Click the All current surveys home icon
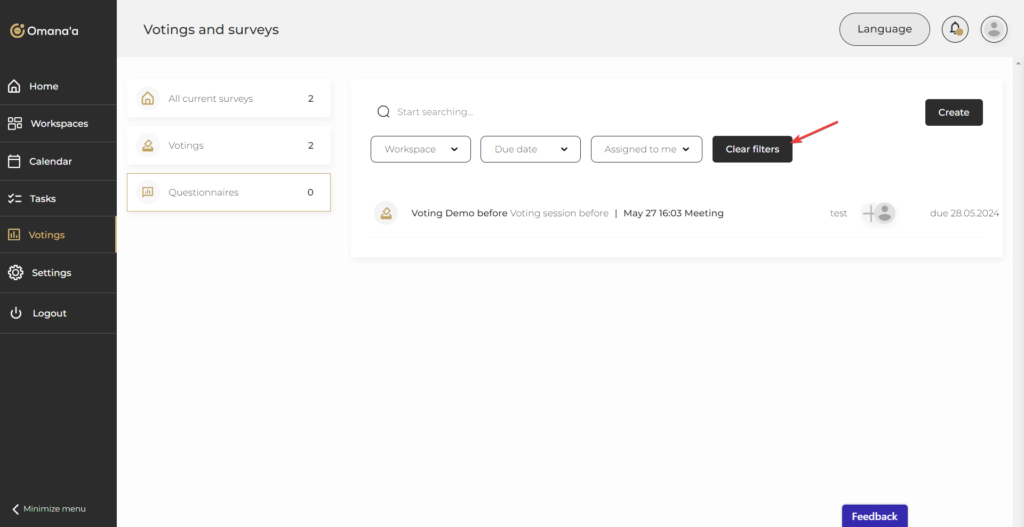This screenshot has width=1024, height=527. pos(148,99)
